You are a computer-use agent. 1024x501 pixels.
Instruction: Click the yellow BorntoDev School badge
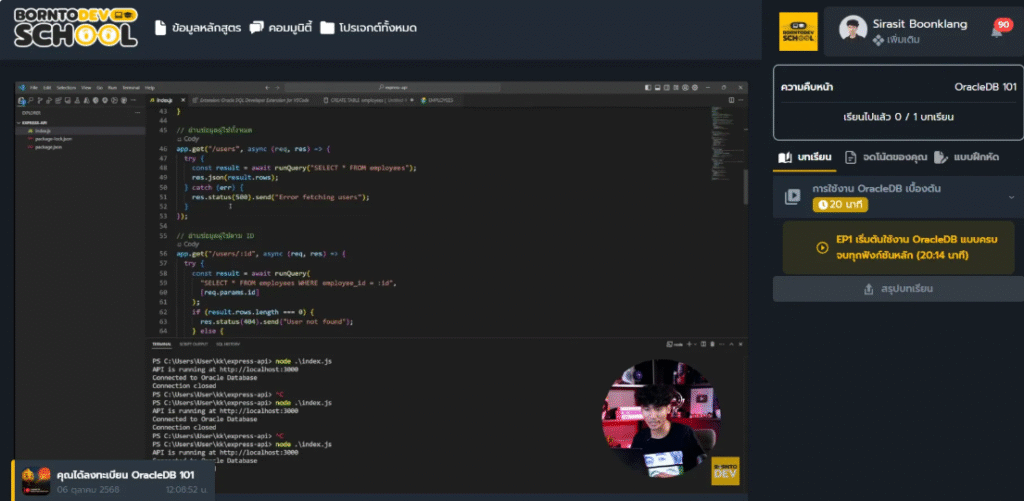[798, 32]
